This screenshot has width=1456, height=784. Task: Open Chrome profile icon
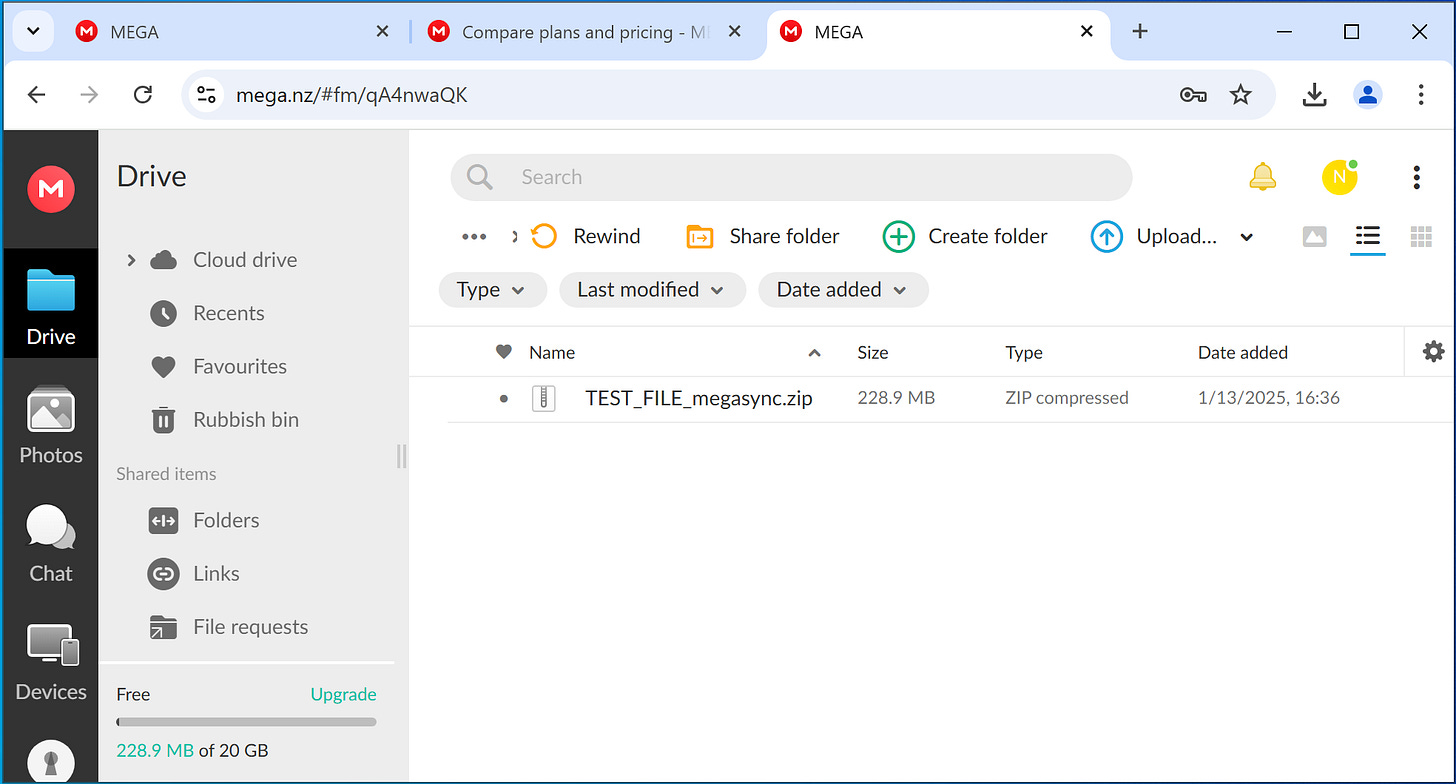click(1367, 95)
